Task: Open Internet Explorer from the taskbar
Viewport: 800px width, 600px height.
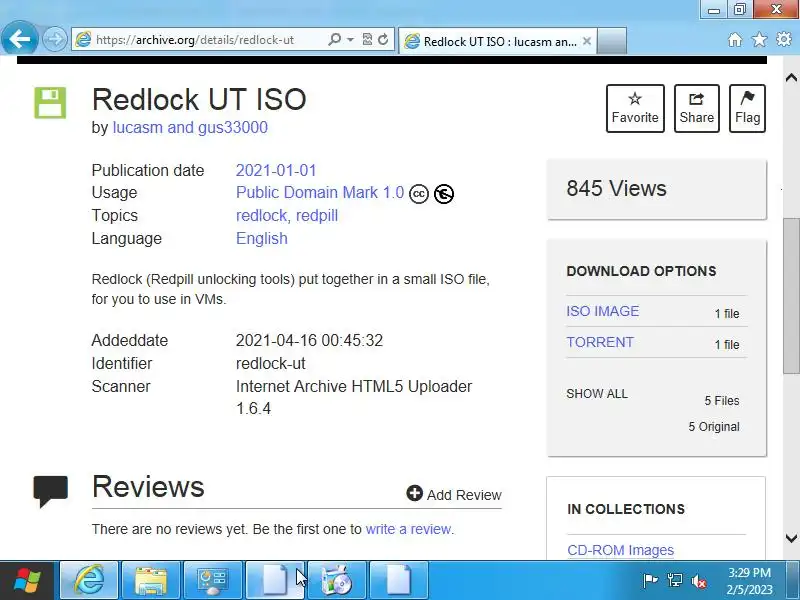Action: click(x=89, y=581)
